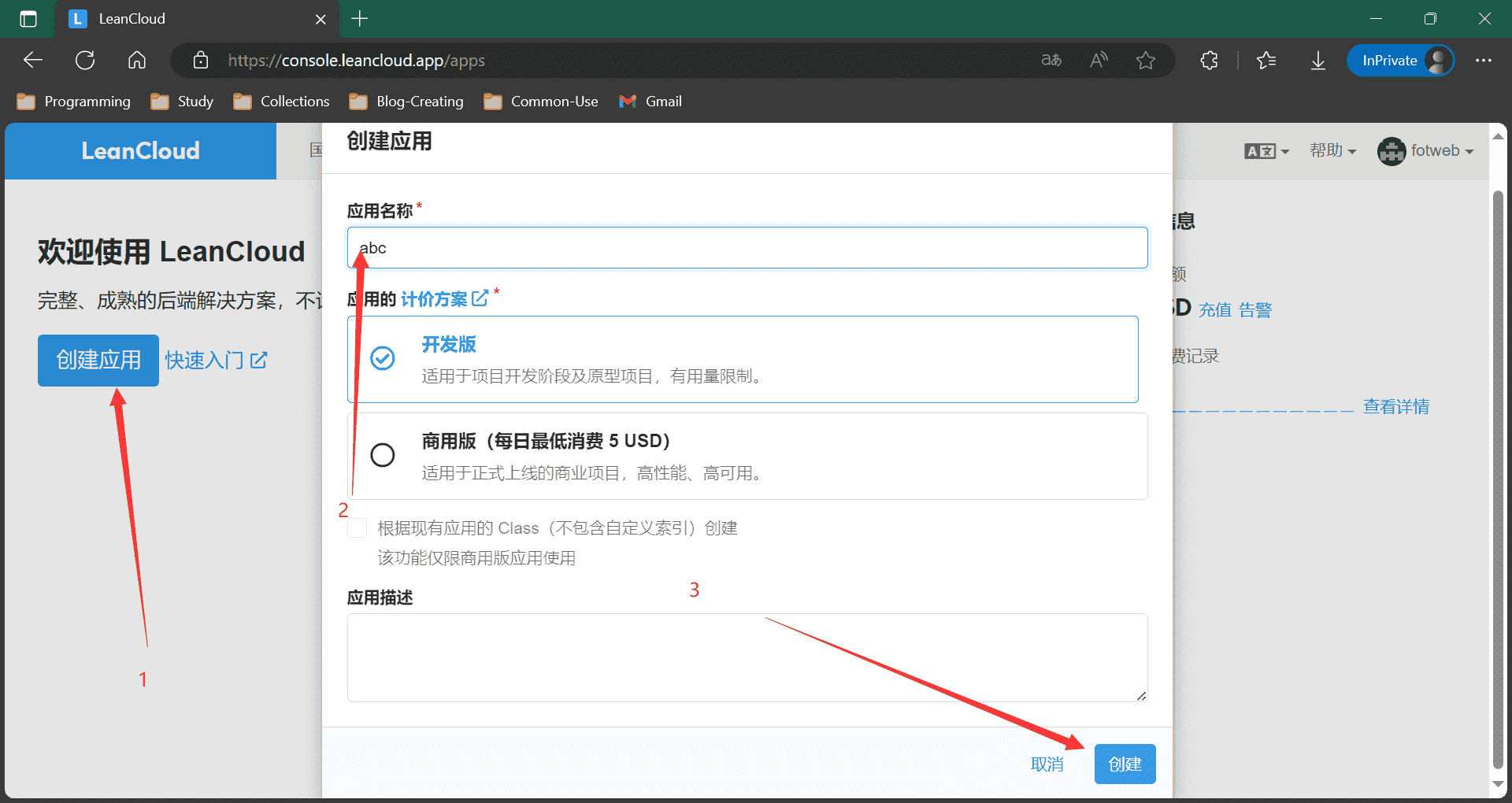Open the favorites list icon
Viewport: 1512px width, 803px height.
[x=1266, y=60]
